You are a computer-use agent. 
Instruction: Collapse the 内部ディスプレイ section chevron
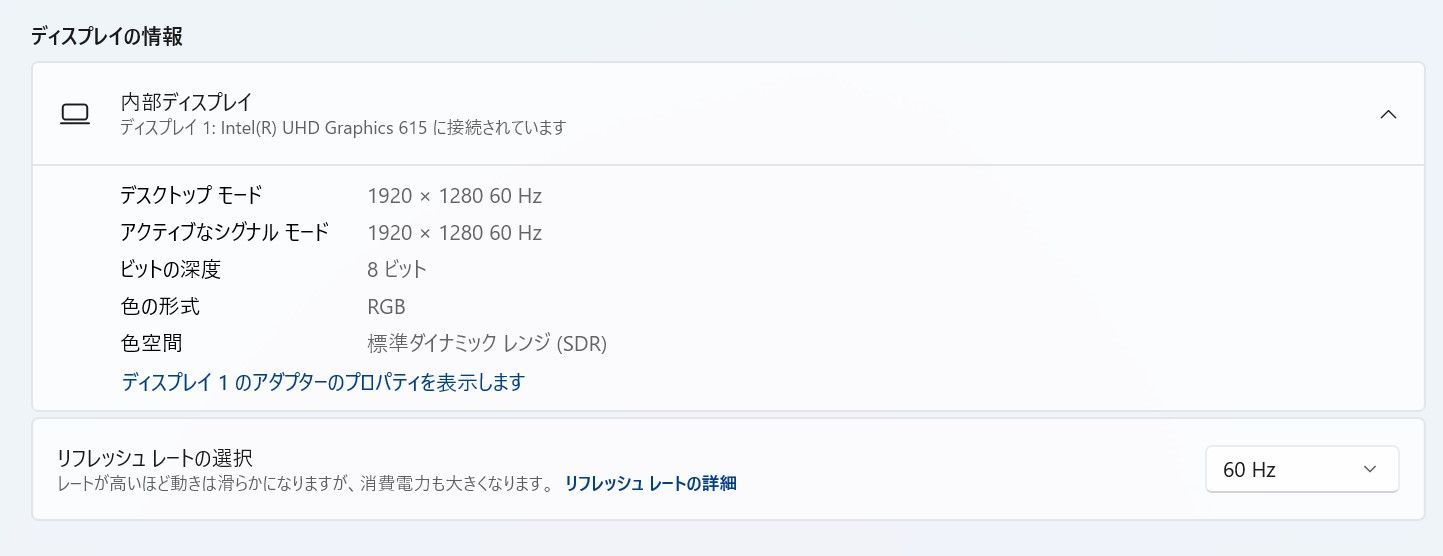pos(1388,114)
